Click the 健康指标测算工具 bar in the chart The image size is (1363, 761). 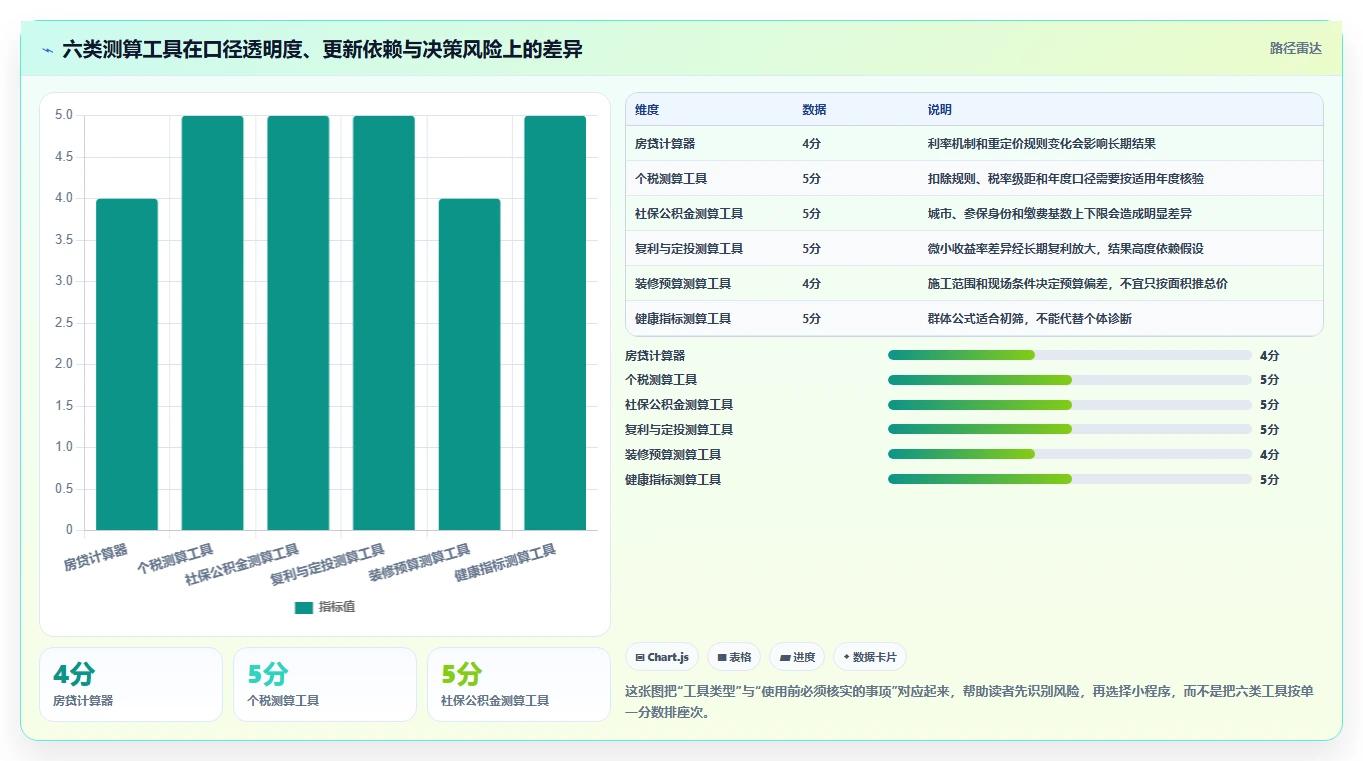(555, 323)
